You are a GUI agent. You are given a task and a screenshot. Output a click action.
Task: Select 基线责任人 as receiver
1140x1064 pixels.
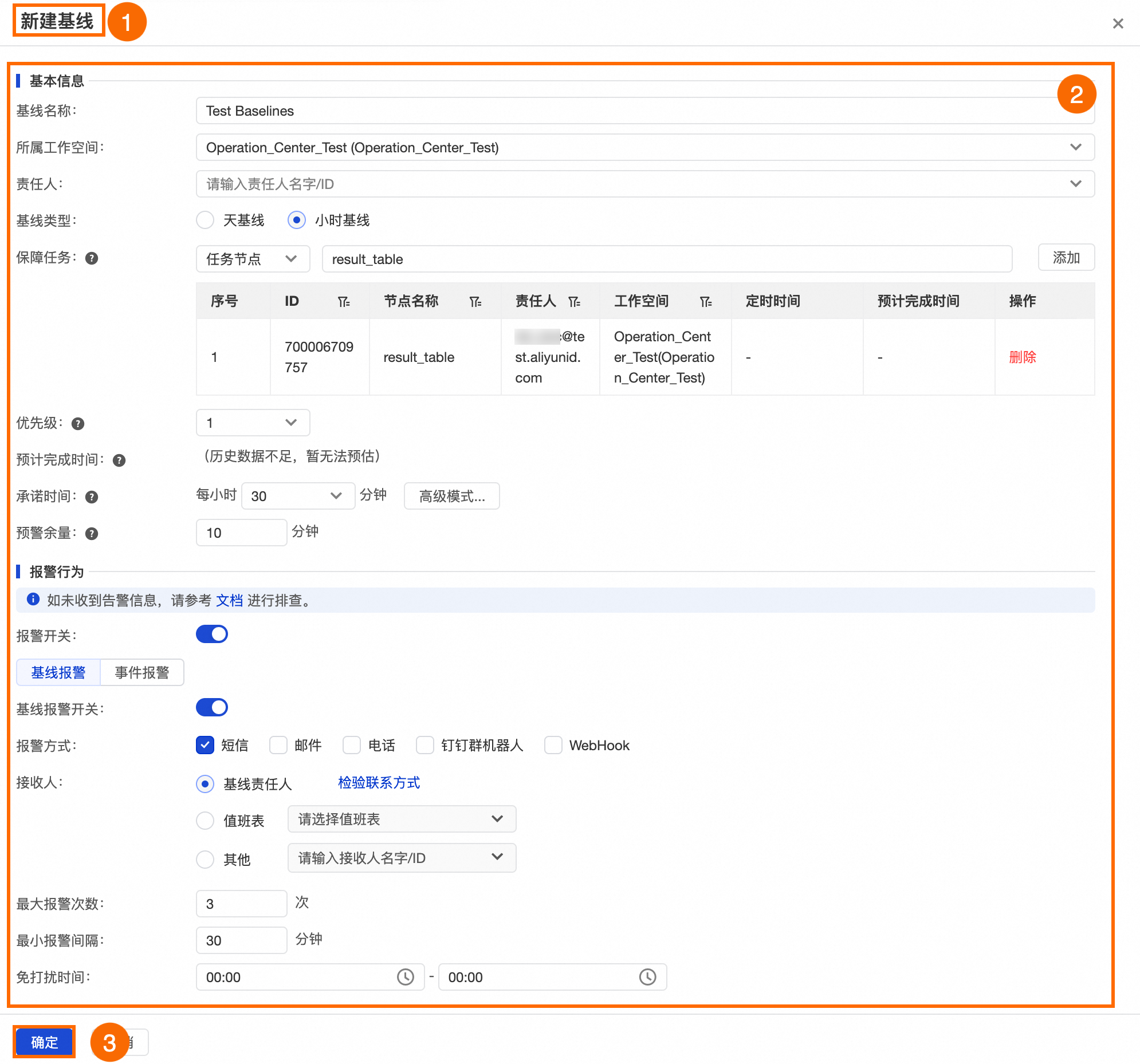(x=205, y=783)
